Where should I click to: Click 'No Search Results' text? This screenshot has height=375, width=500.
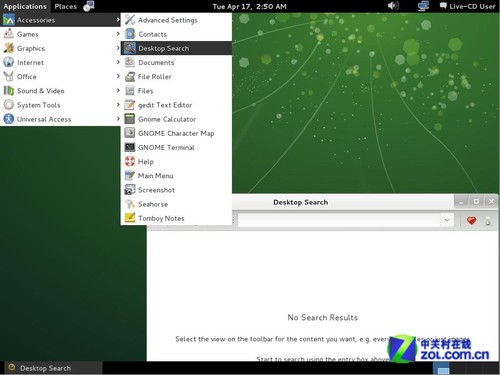pyautogui.click(x=323, y=317)
